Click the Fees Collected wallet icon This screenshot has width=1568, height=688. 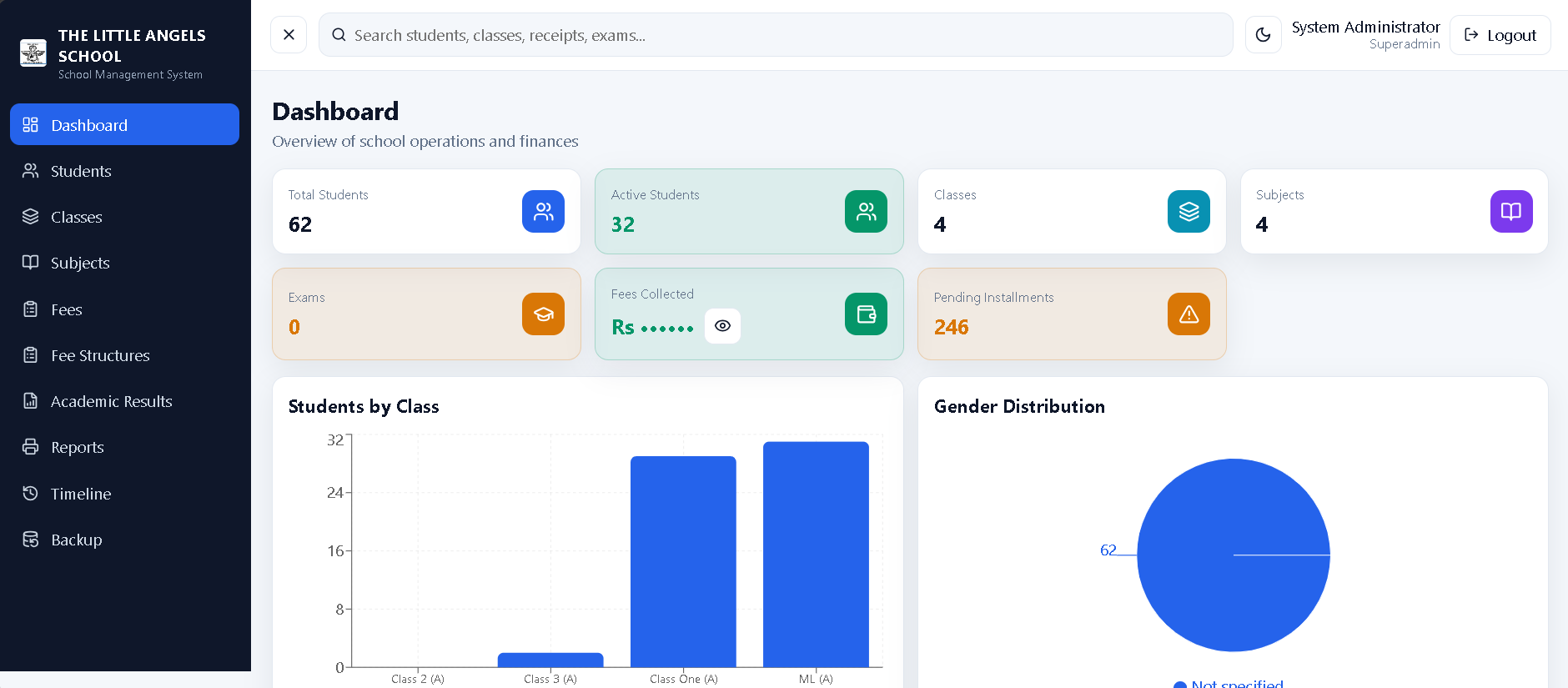coord(866,314)
